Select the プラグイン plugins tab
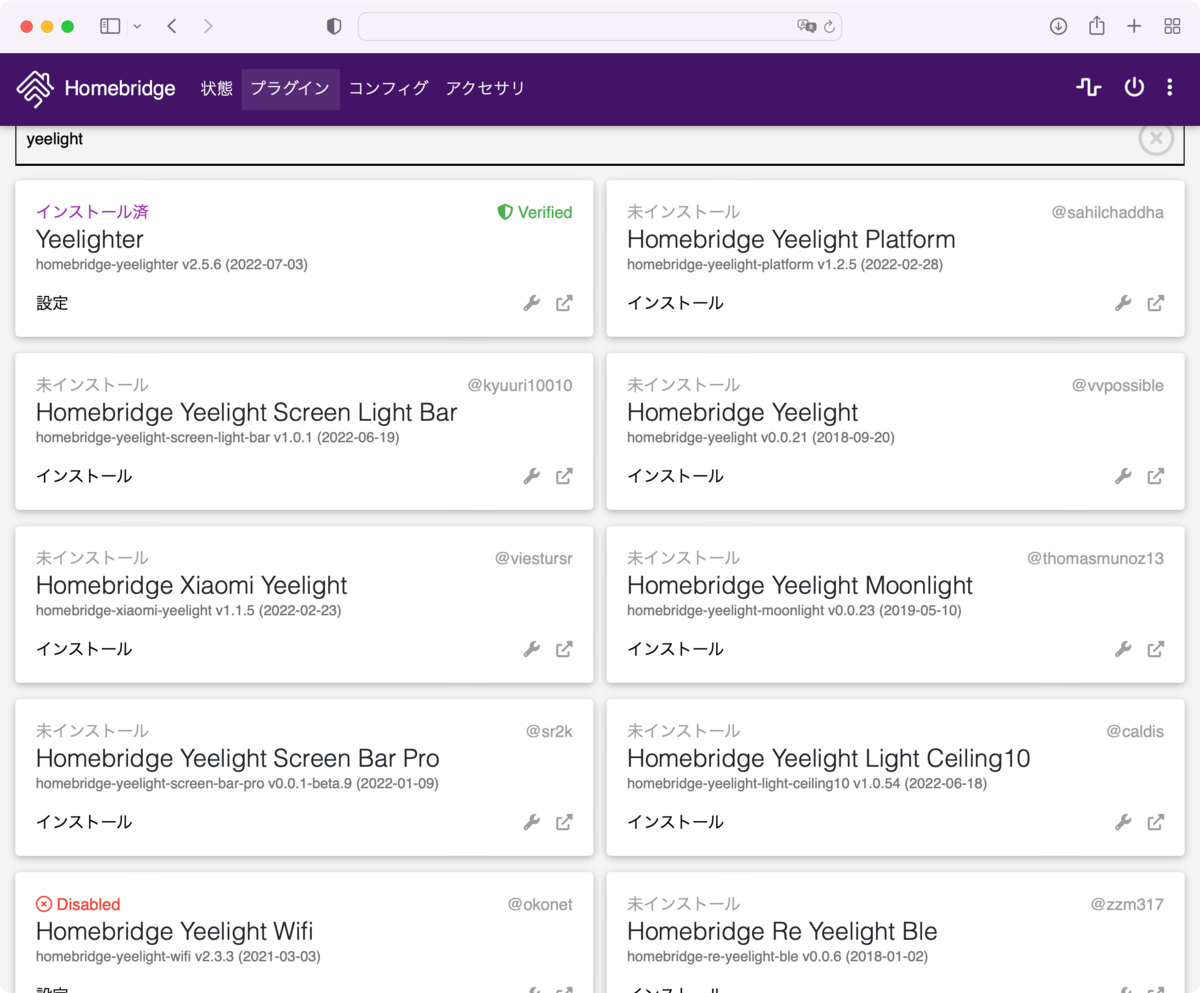Image resolution: width=1200 pixels, height=993 pixels. [x=290, y=88]
